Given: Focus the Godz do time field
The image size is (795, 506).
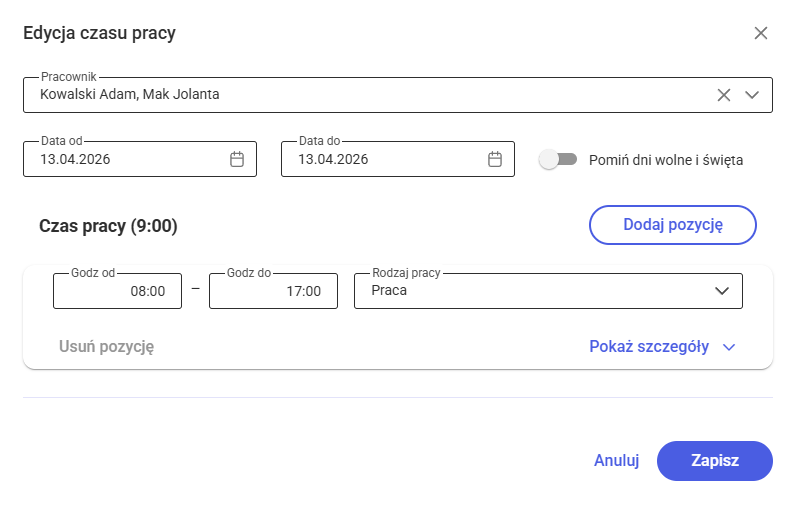Looking at the screenshot, I should click(273, 291).
